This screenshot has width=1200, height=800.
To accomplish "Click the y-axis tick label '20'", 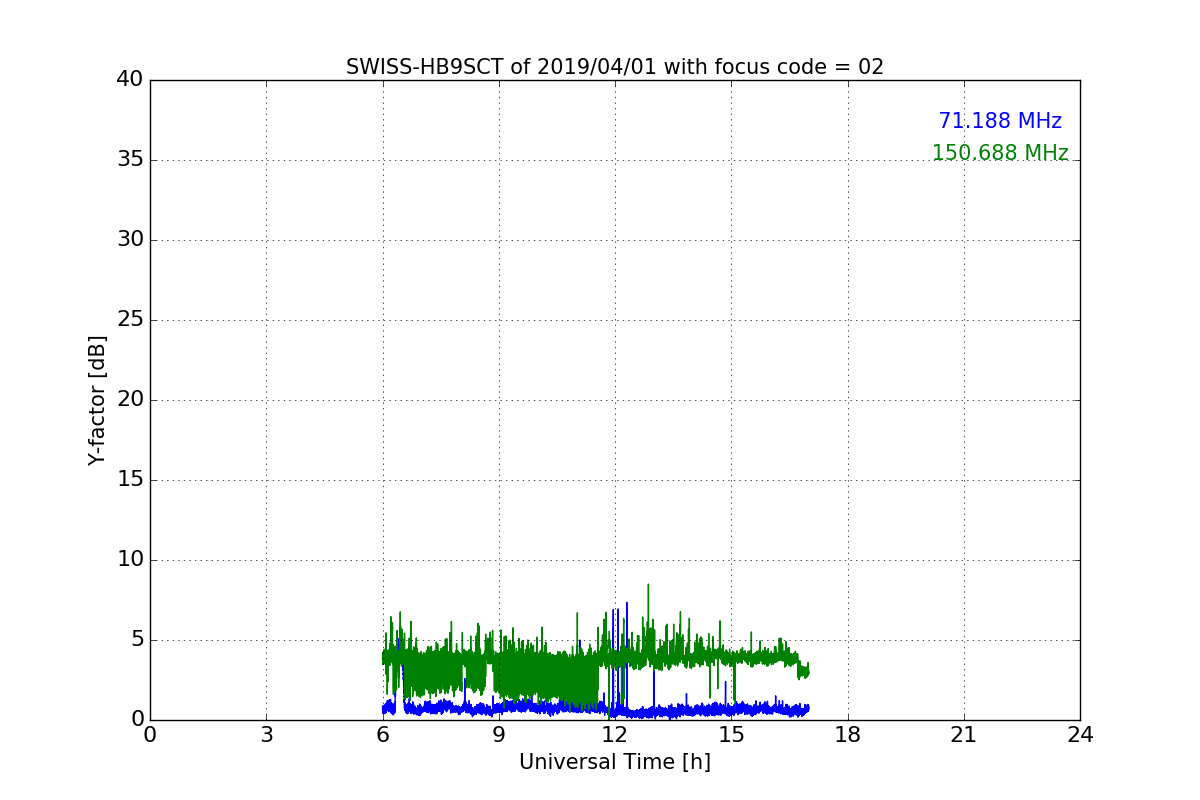I will click(130, 400).
